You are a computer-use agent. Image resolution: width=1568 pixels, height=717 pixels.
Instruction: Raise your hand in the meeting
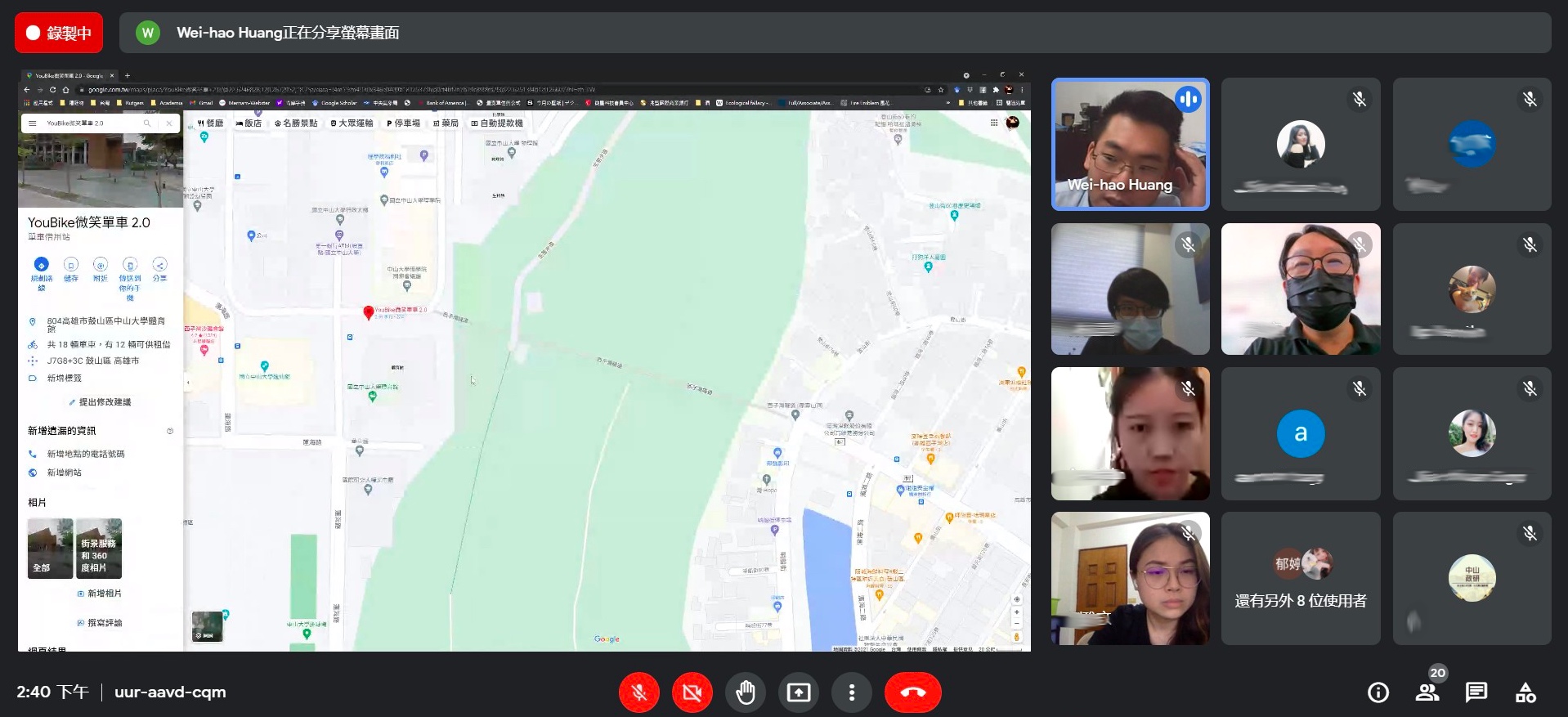point(745,692)
